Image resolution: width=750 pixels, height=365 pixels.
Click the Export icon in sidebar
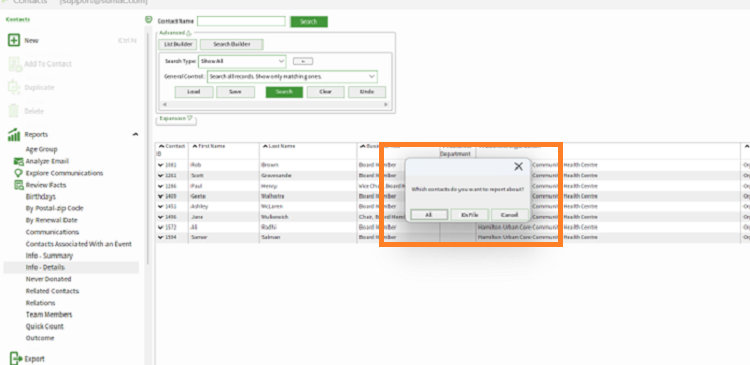click(16, 358)
